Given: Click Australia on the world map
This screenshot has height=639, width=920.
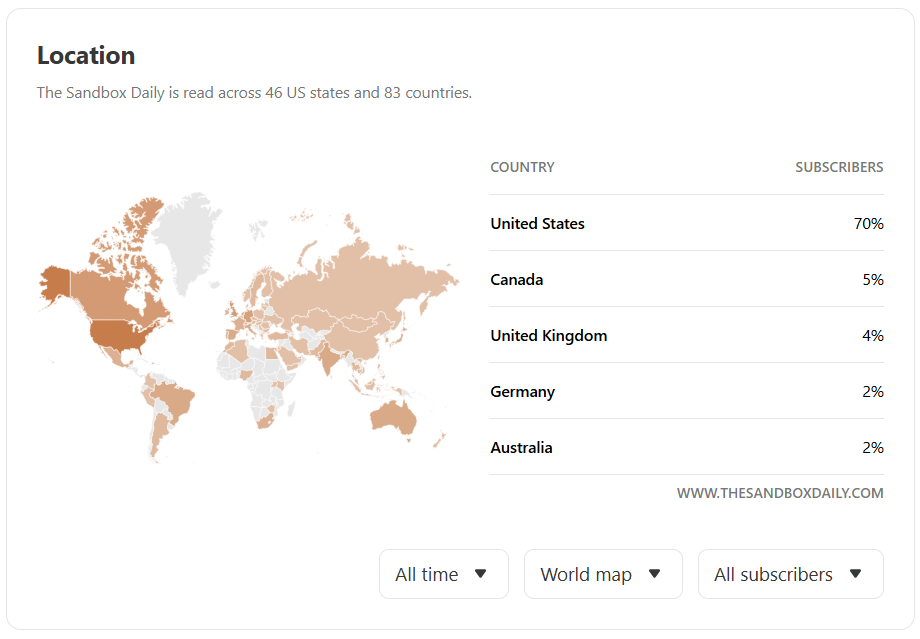Looking at the screenshot, I should click(393, 417).
